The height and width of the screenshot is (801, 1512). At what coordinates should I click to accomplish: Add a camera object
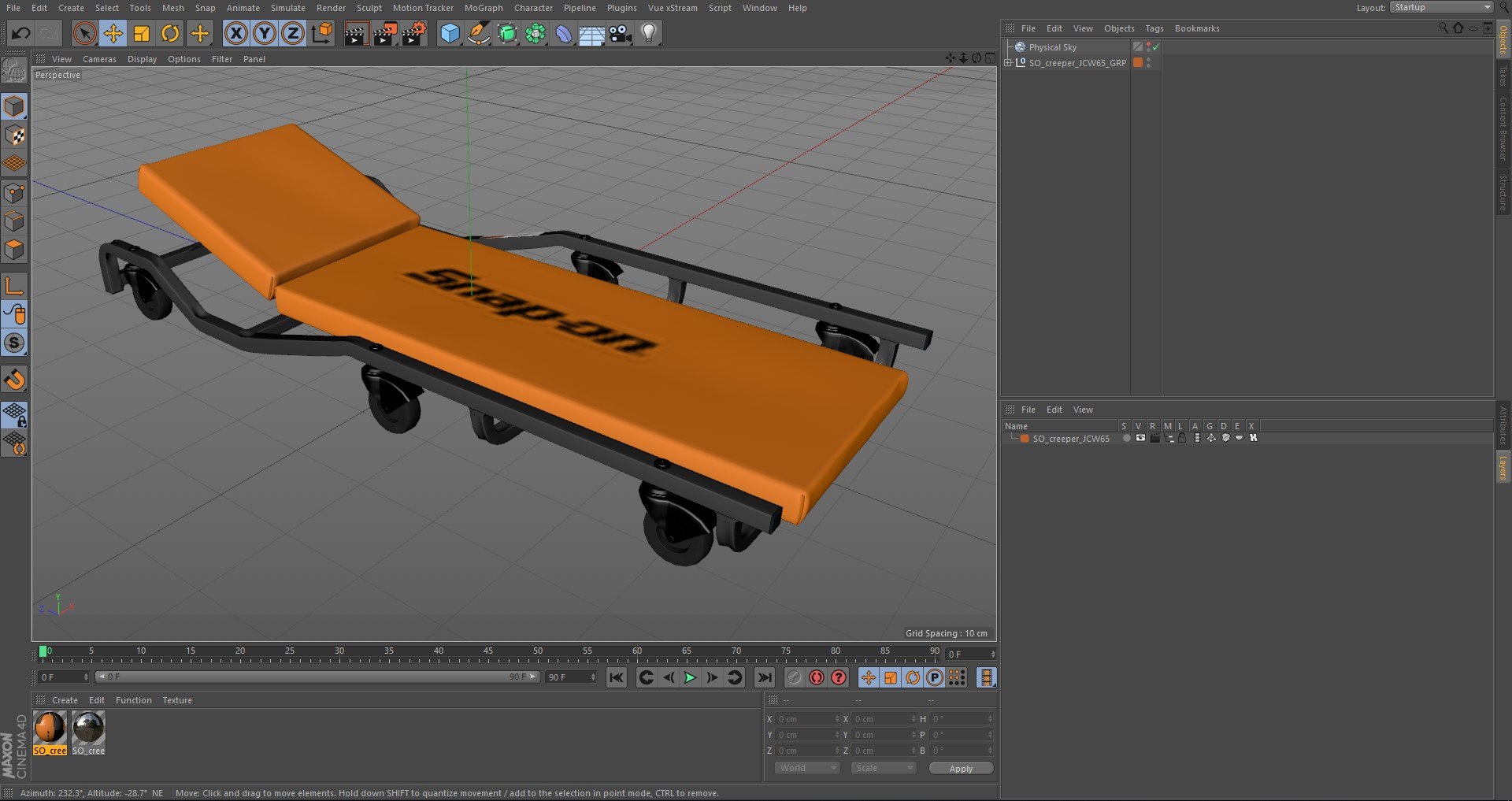tap(621, 33)
